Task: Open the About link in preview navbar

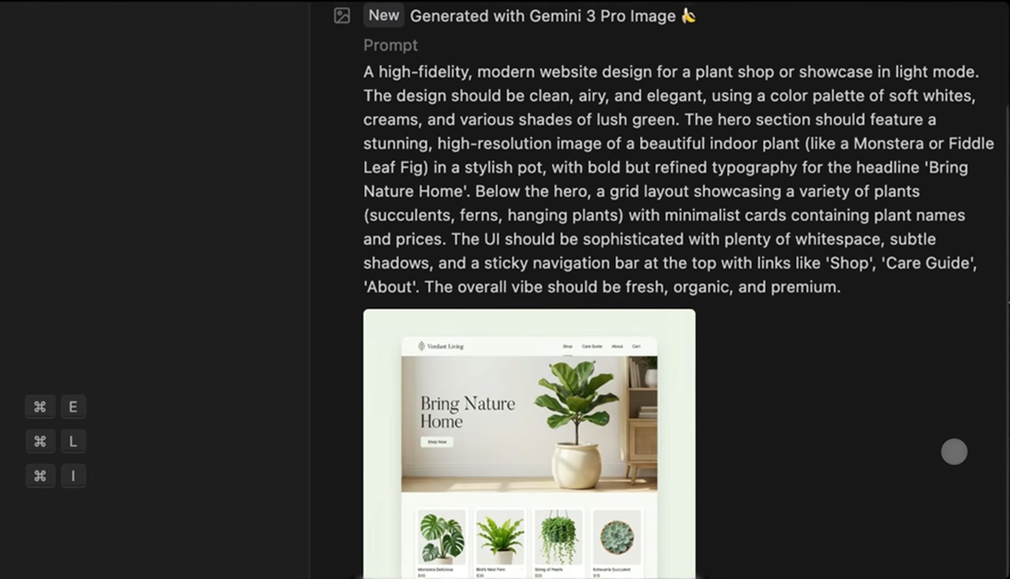Action: click(617, 346)
